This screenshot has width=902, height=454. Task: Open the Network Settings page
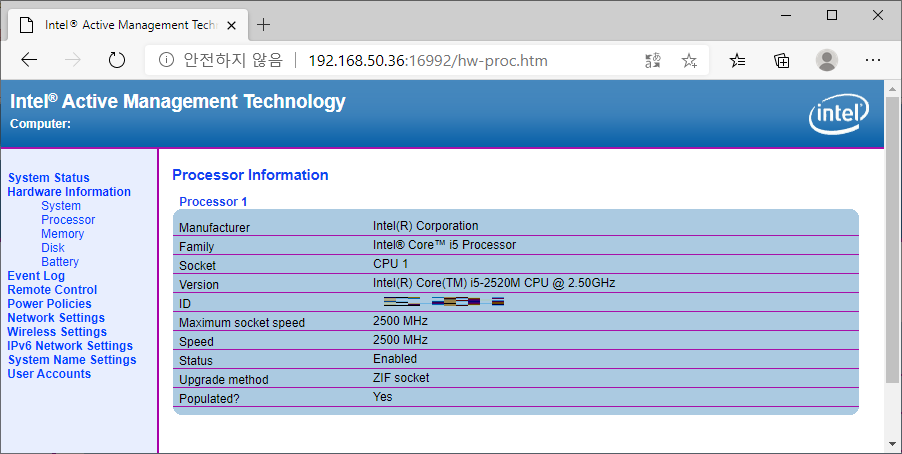pyautogui.click(x=56, y=318)
